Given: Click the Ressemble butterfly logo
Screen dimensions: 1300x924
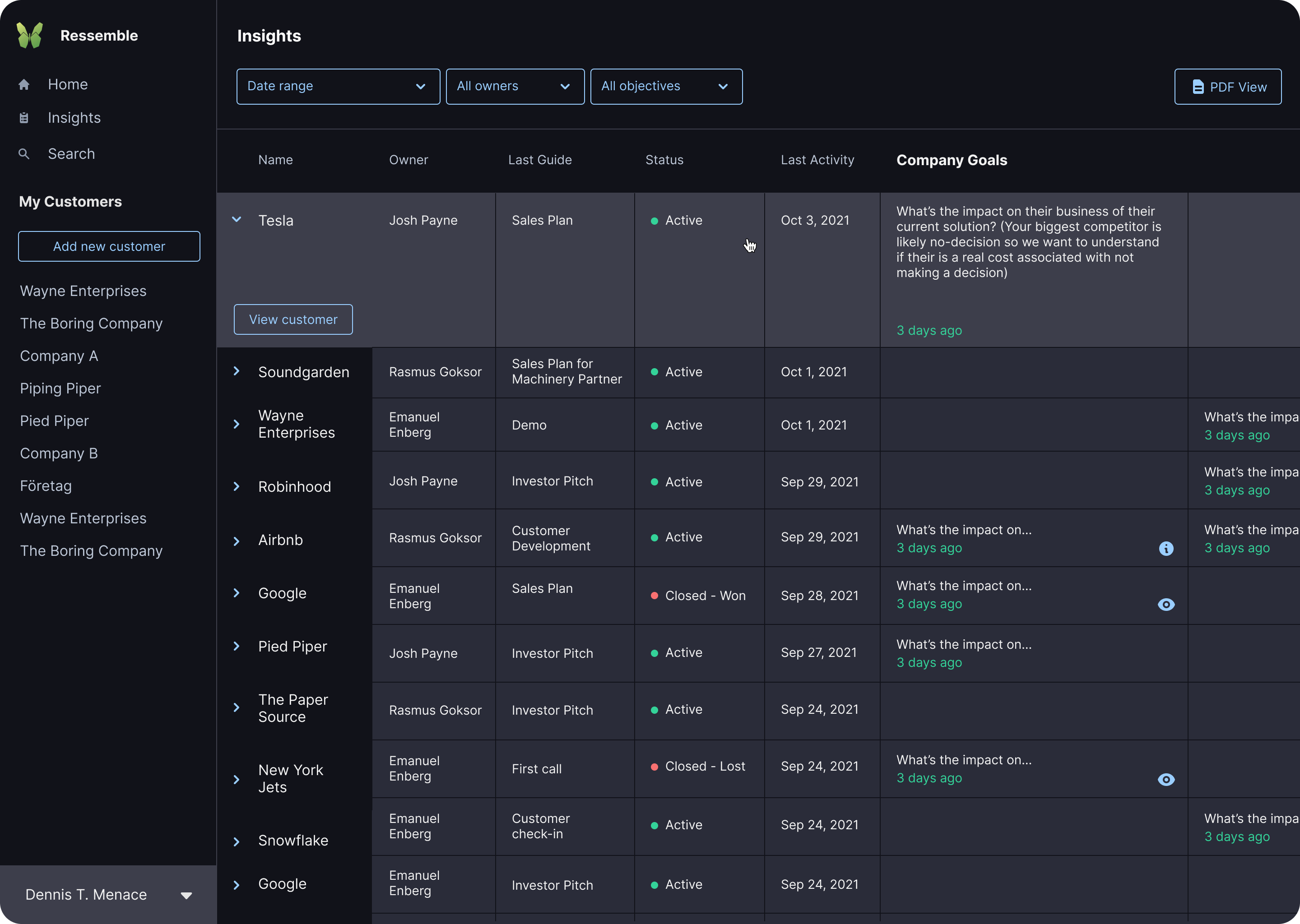Looking at the screenshot, I should tap(30, 35).
